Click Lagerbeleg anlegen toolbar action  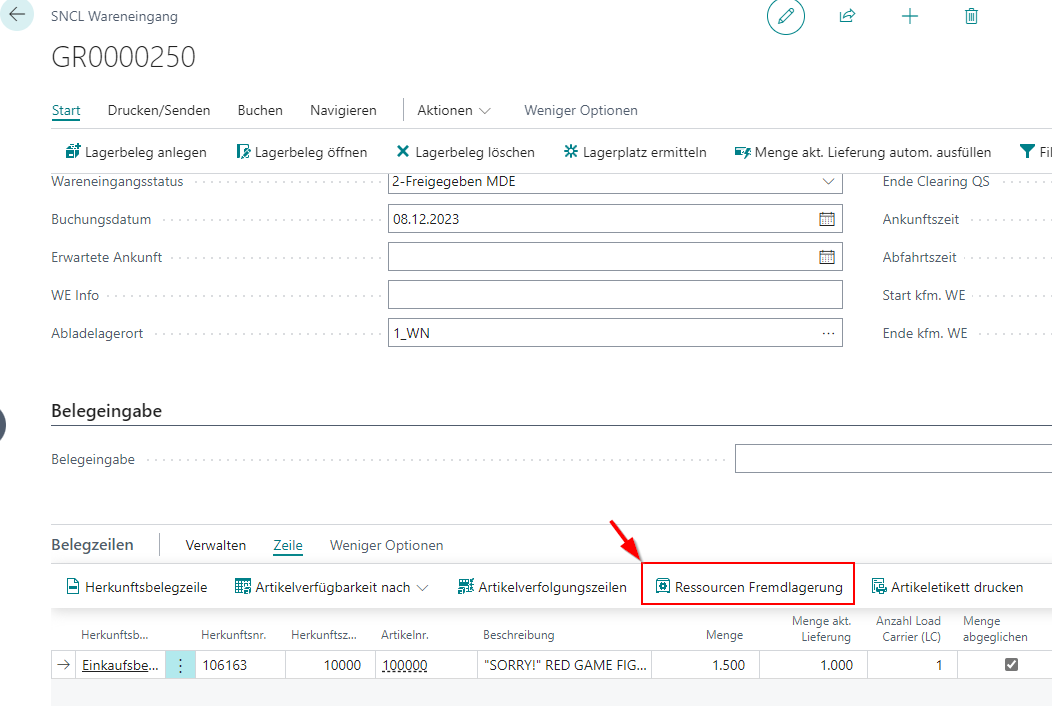tap(135, 152)
